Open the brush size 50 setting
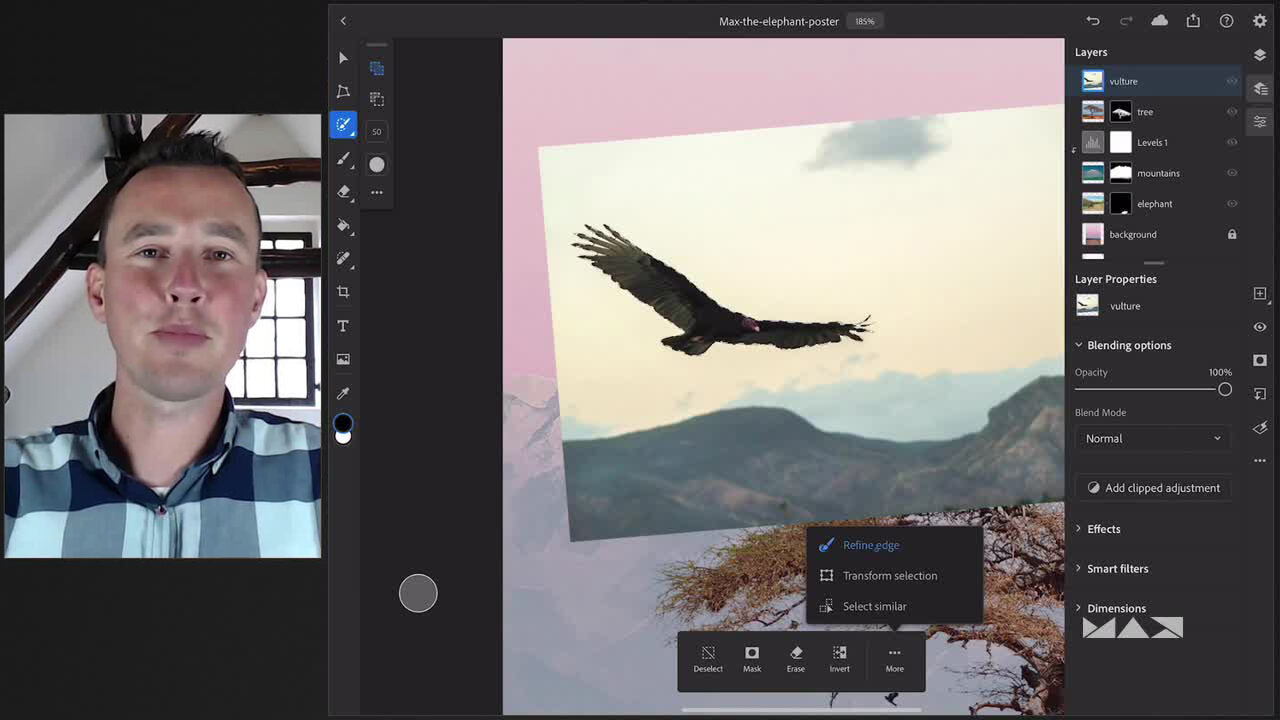 click(x=377, y=131)
